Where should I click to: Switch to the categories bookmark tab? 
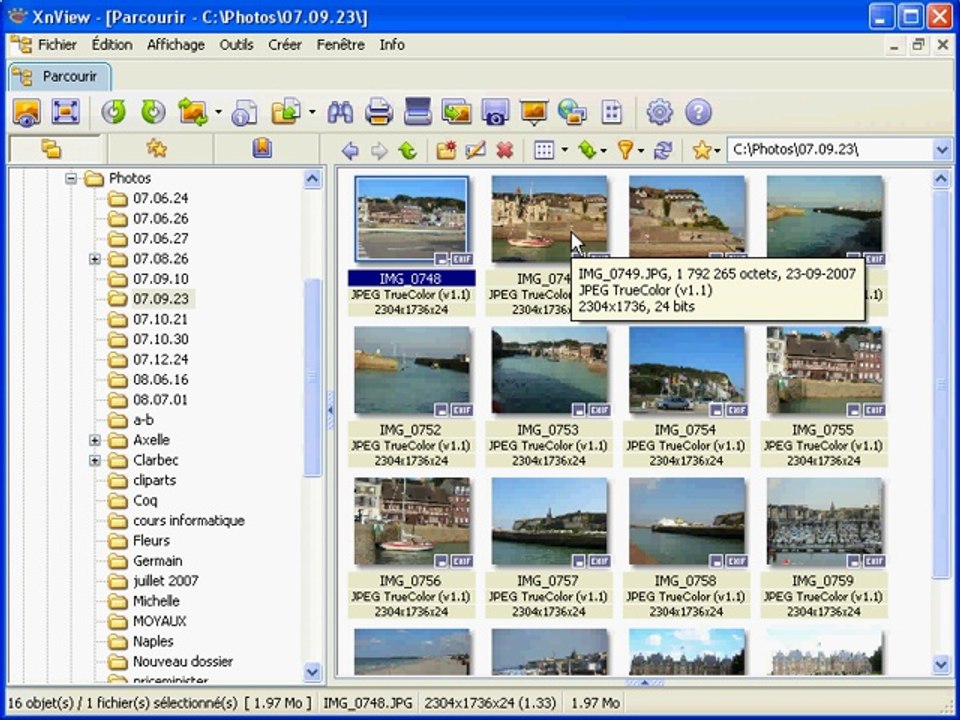pyautogui.click(x=262, y=149)
